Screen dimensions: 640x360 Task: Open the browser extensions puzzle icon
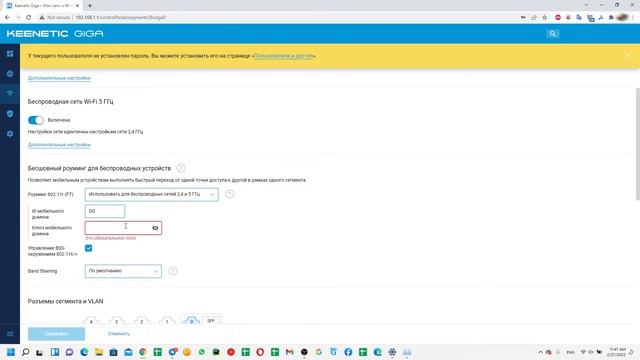pyautogui.click(x=611, y=18)
